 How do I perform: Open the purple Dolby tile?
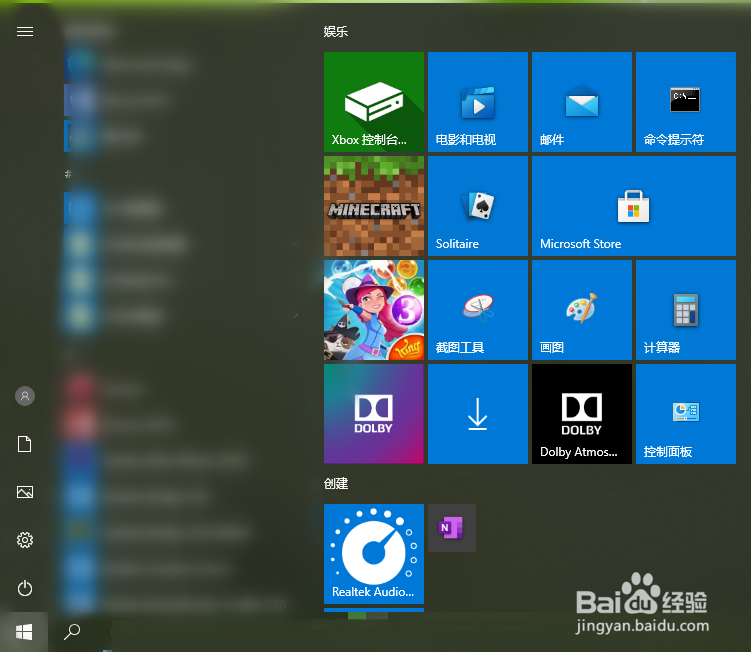(374, 414)
